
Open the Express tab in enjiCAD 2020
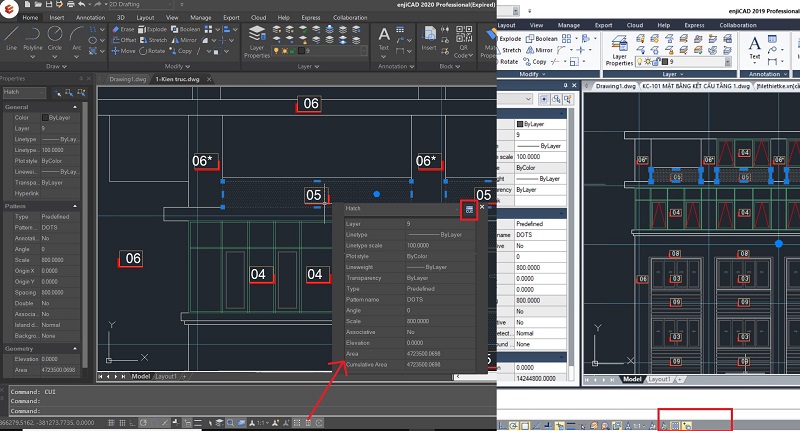pos(311,17)
